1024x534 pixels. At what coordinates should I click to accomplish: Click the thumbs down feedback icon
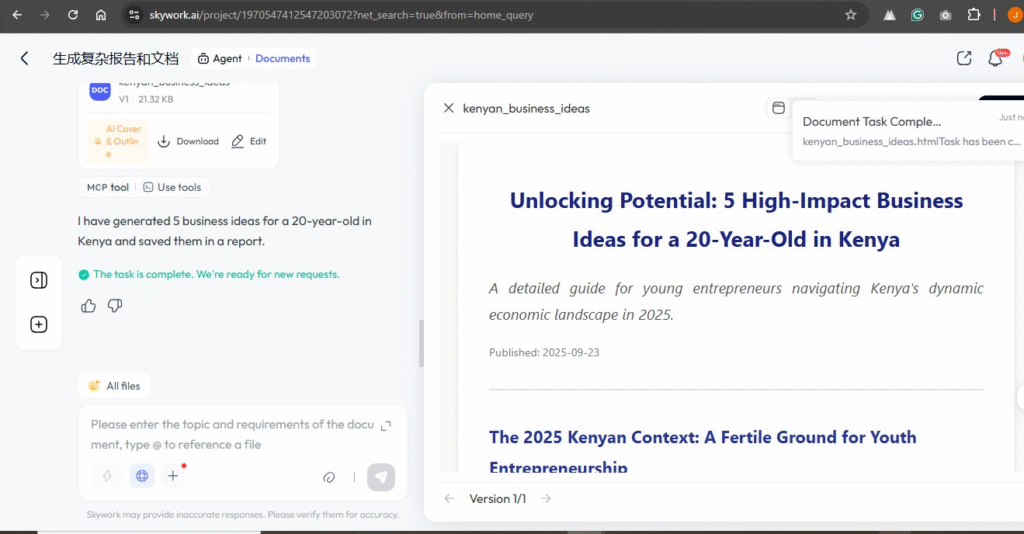coord(115,306)
